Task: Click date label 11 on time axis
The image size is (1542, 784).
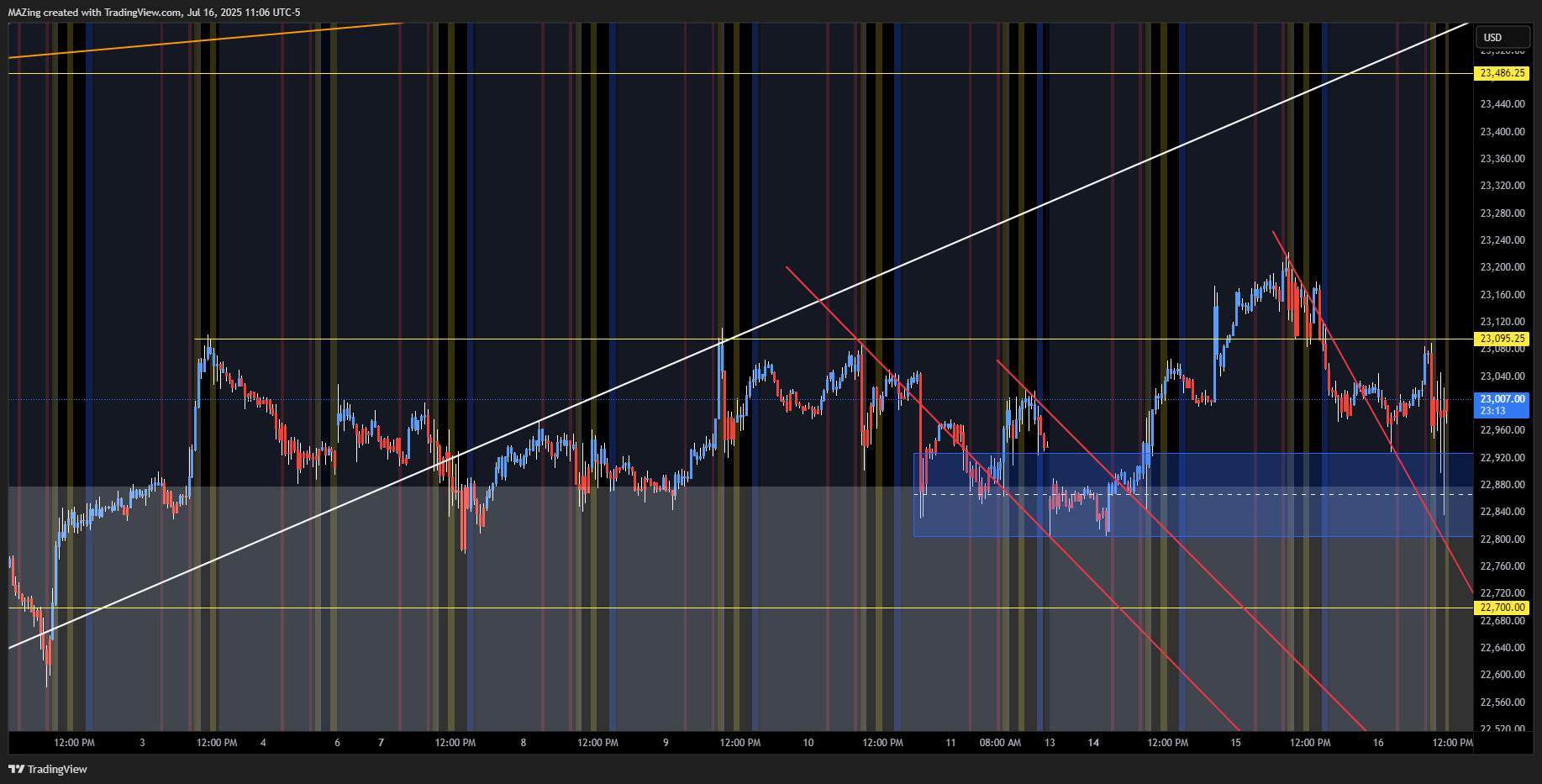Action: coord(950,743)
